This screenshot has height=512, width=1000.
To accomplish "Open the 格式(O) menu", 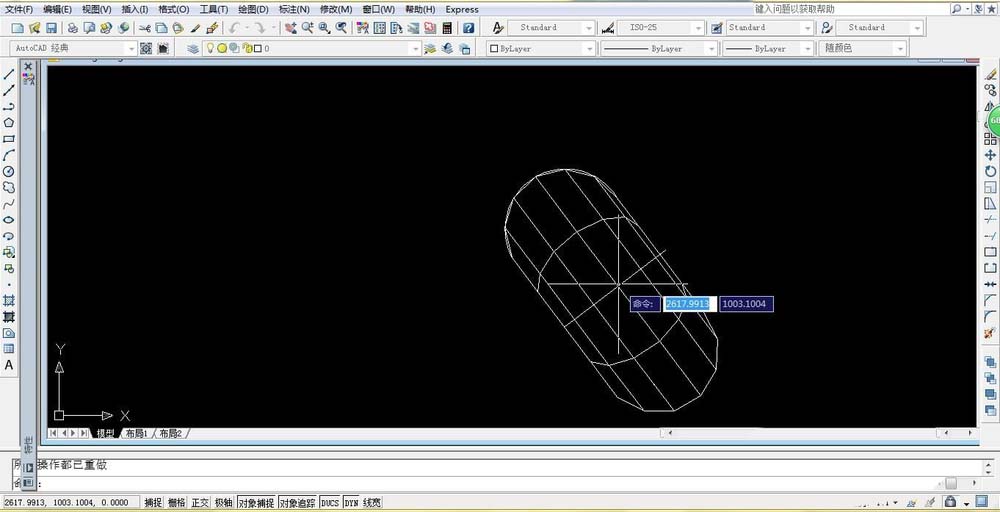I will coord(174,10).
